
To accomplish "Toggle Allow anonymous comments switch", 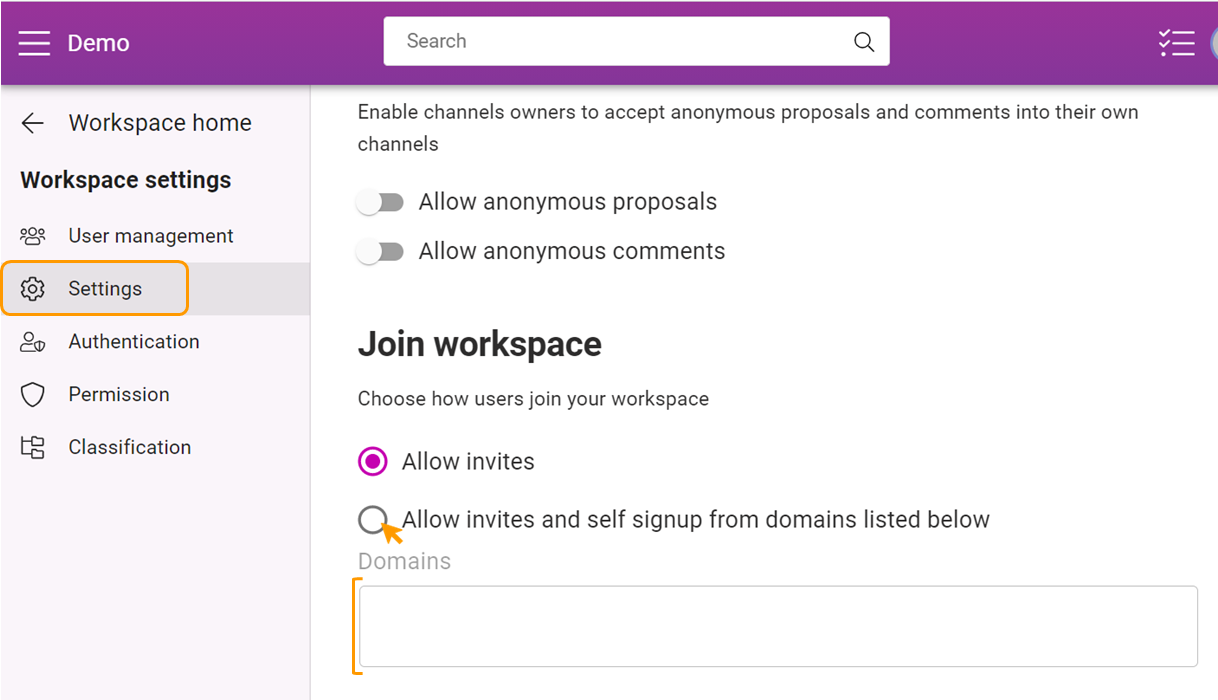I will click(381, 252).
